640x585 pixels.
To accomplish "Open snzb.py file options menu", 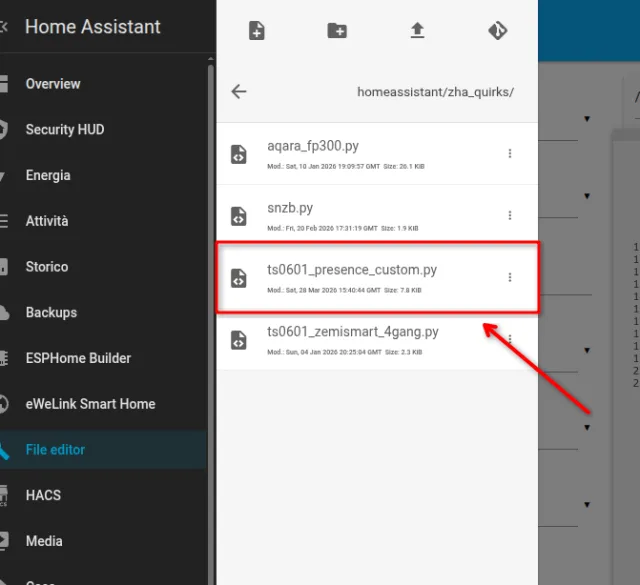I will tap(509, 215).
